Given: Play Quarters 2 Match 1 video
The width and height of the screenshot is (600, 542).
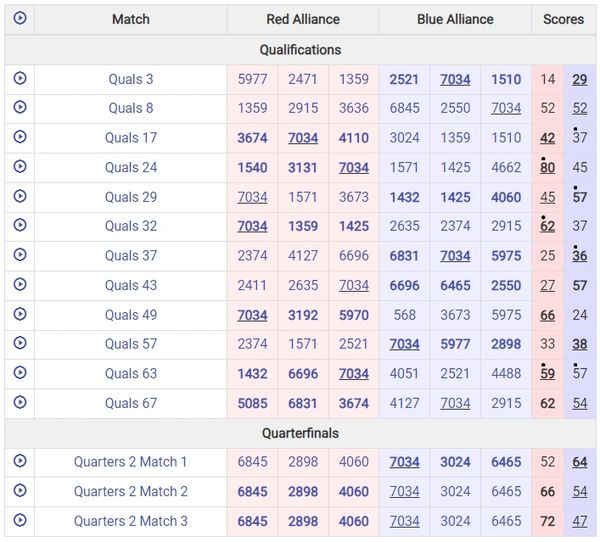Looking at the screenshot, I should pos(20,462).
